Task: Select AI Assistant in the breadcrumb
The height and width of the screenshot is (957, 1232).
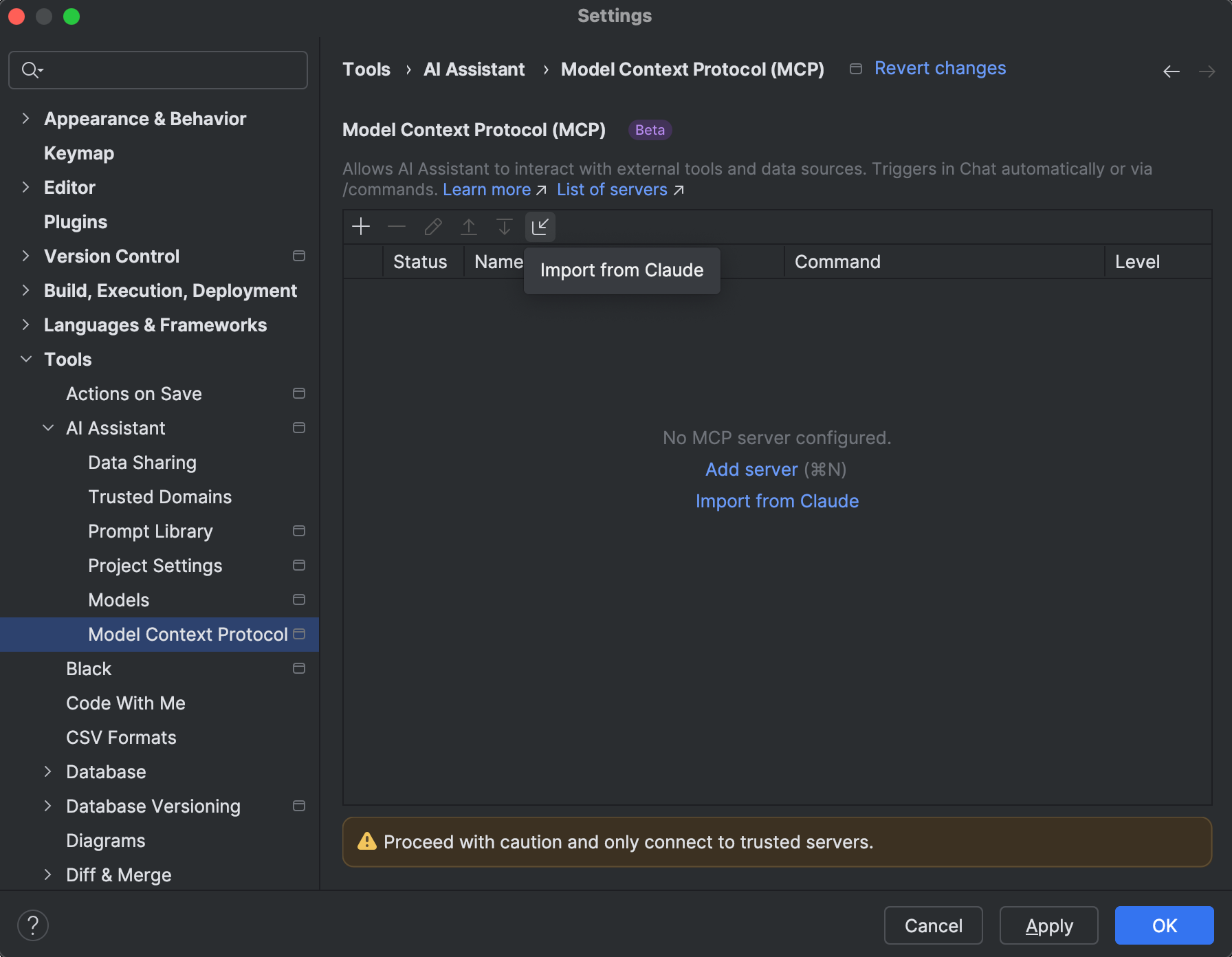Action: pos(474,69)
